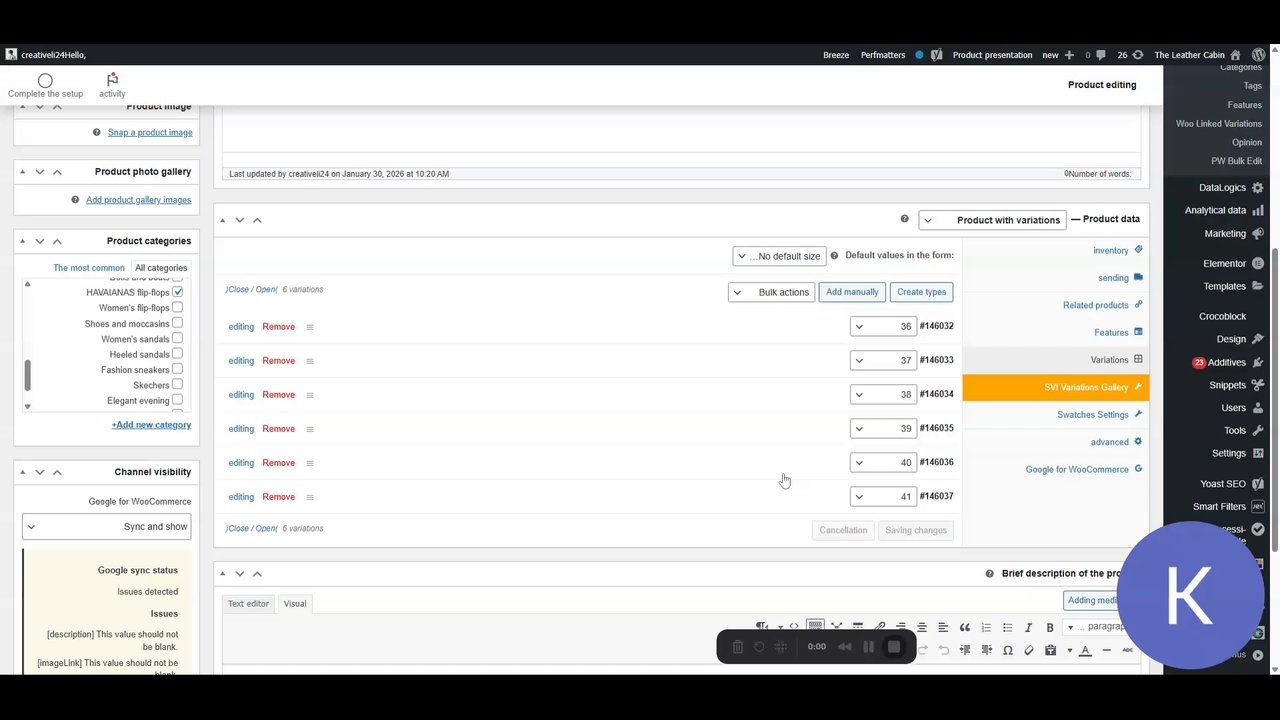The height and width of the screenshot is (720, 1280).
Task: Open the Bulk actions dropdown
Action: click(770, 292)
